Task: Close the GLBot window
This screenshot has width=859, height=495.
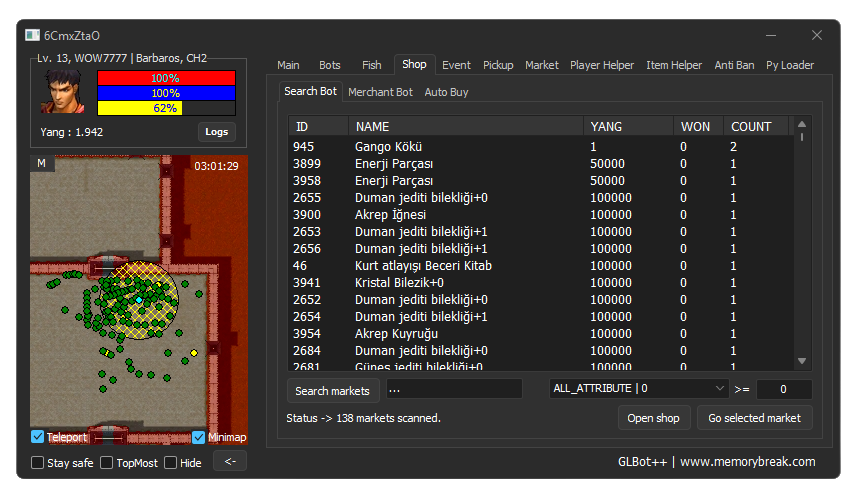Action: pos(817,35)
